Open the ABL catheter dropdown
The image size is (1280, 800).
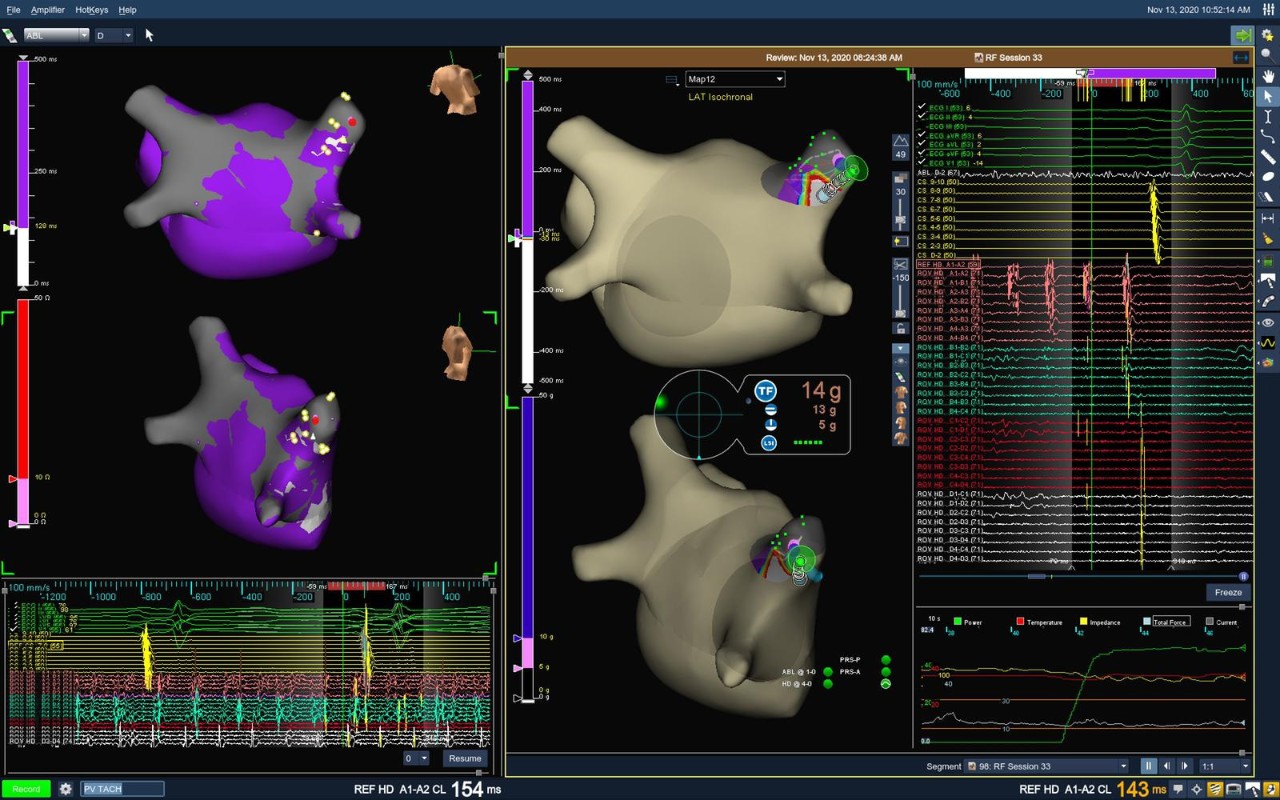pyautogui.click(x=56, y=35)
